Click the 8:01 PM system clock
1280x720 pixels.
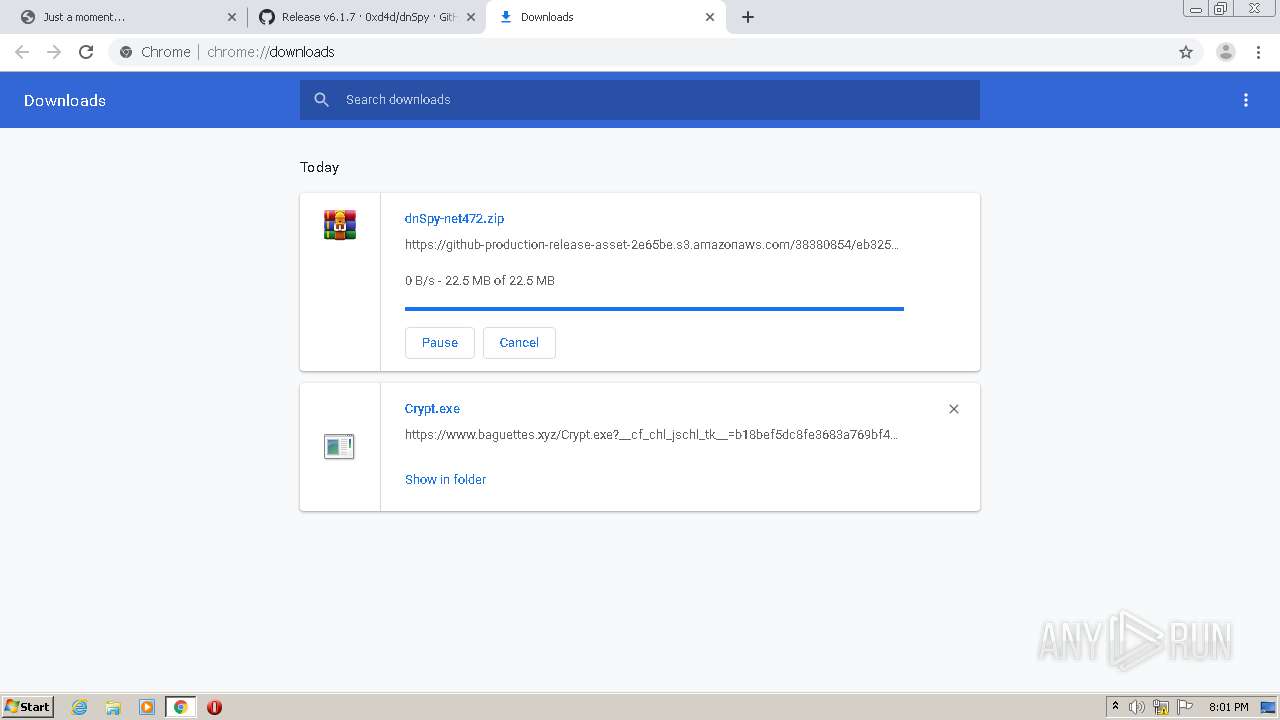(1228, 707)
